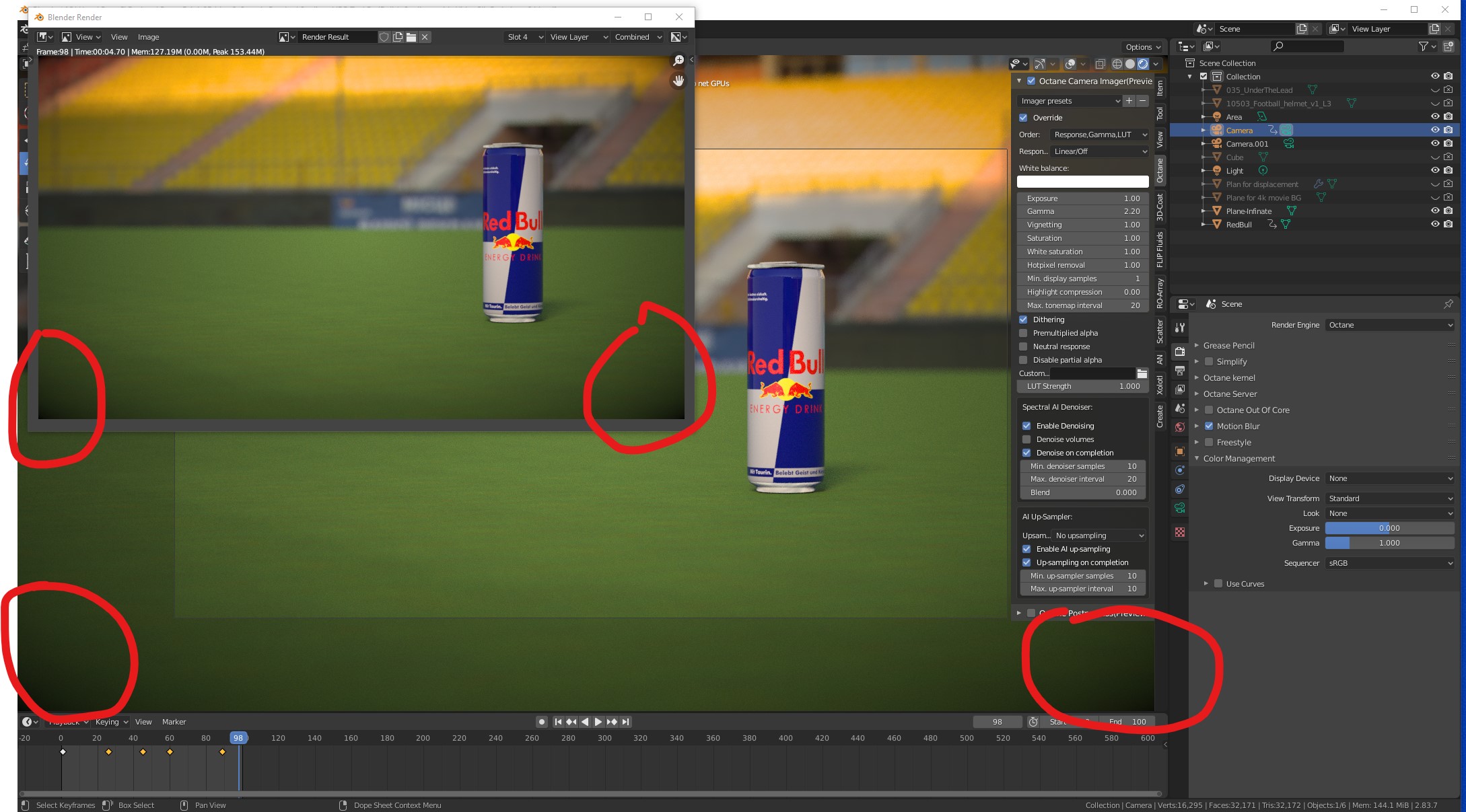Open the Object properties tab

point(1179,451)
